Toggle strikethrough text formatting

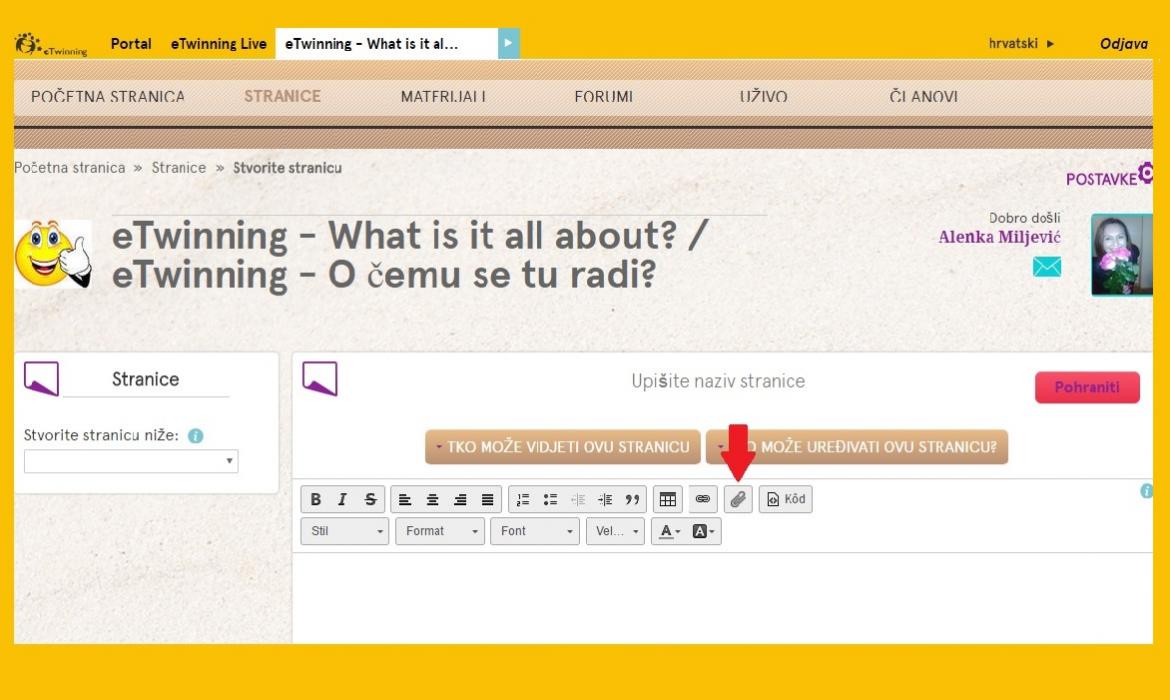pos(369,500)
